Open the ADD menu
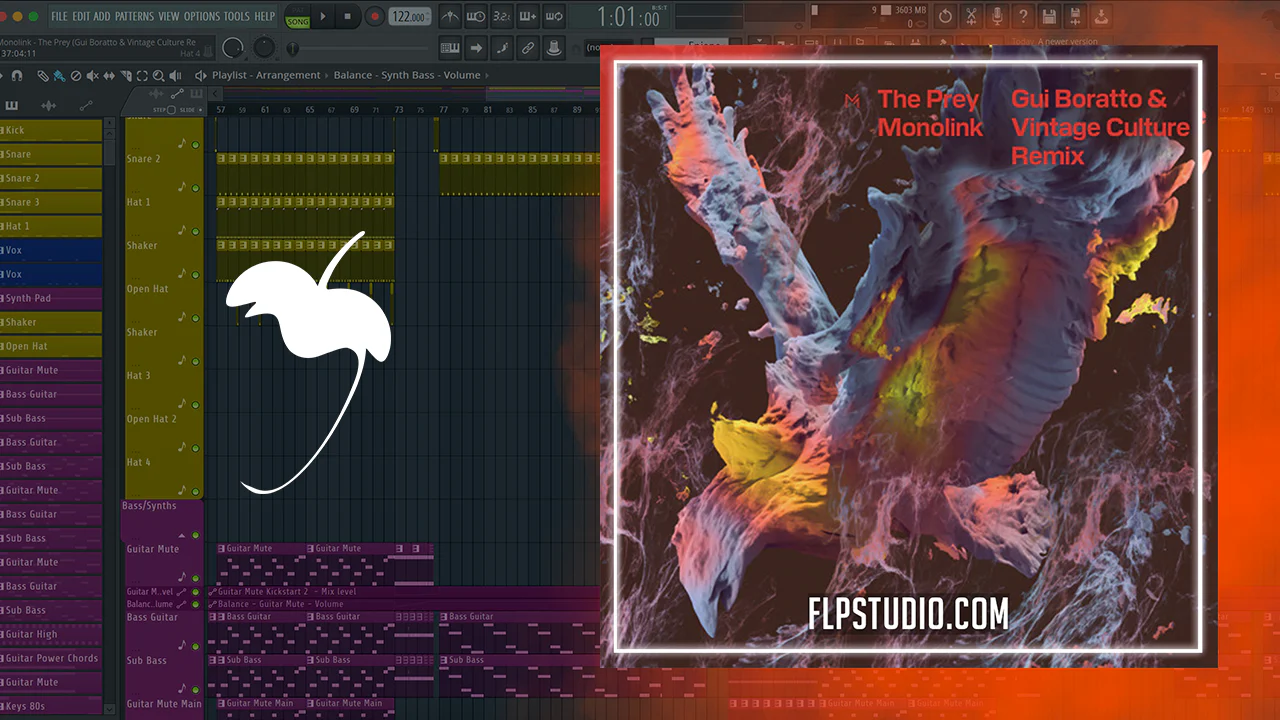The height and width of the screenshot is (720, 1280). coord(102,17)
